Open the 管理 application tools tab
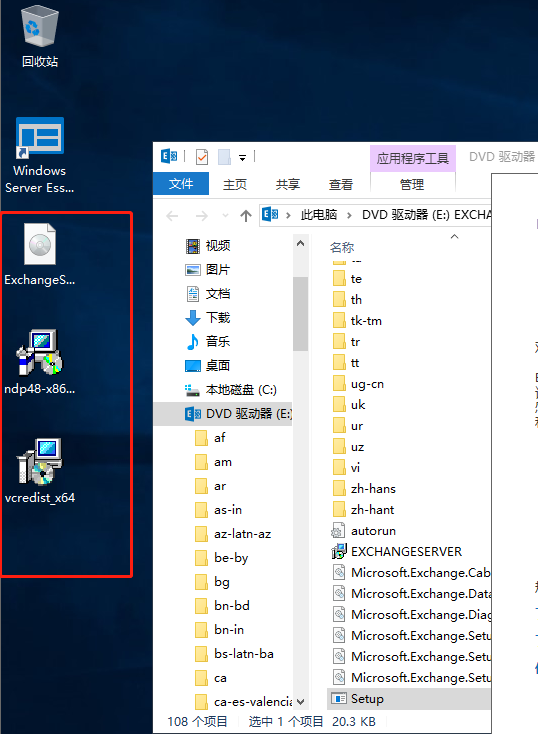Viewport: 538px width, 734px height. pyautogui.click(x=412, y=184)
